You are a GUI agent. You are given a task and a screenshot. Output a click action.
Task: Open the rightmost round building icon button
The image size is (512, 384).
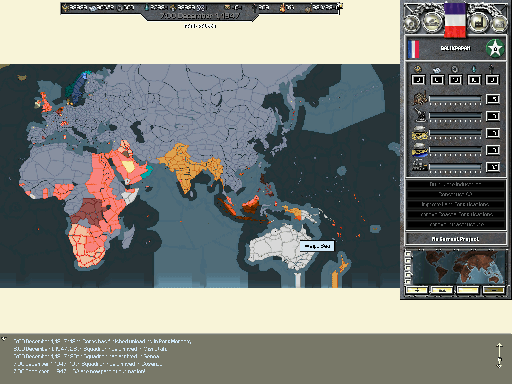pos(499,24)
